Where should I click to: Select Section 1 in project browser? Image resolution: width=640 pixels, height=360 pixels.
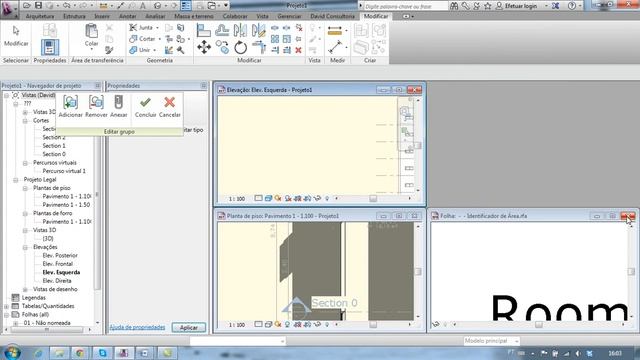pyautogui.click(x=54, y=146)
